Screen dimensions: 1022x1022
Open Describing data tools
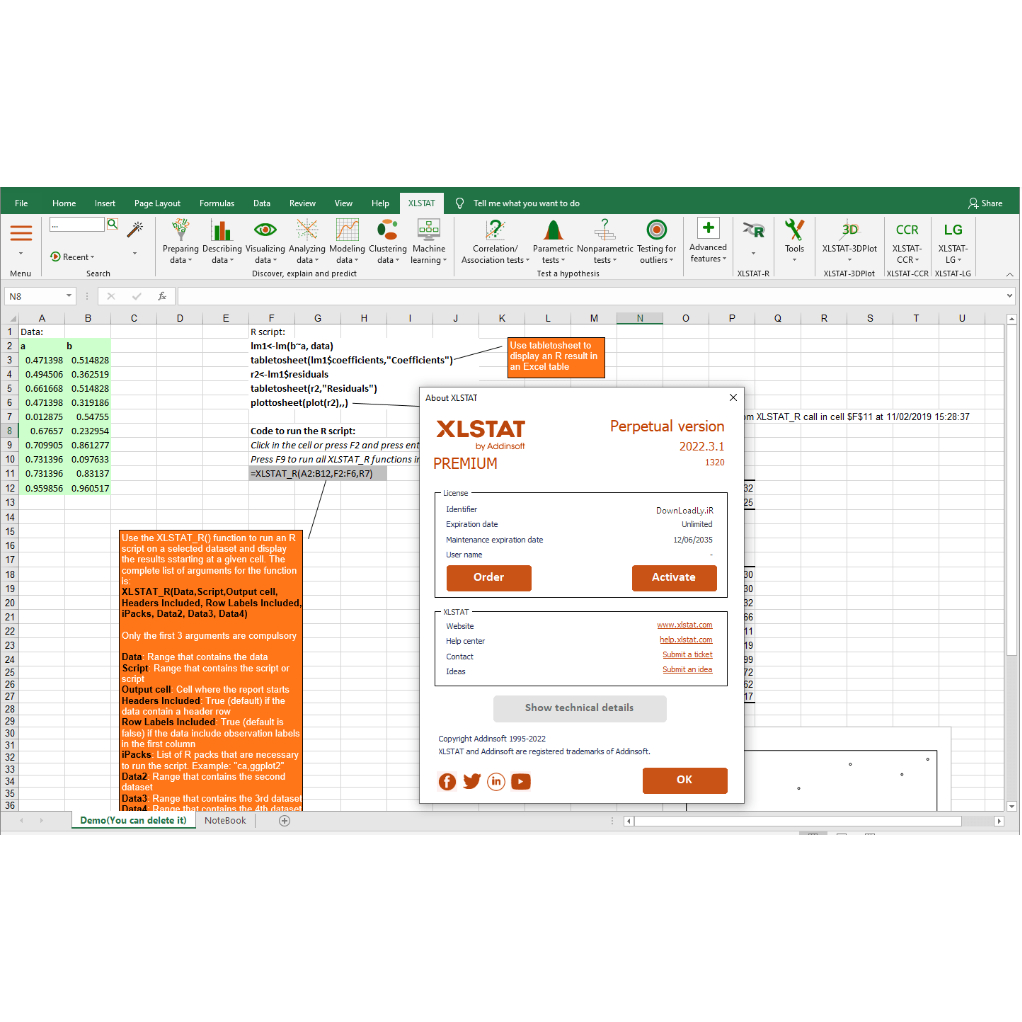click(x=222, y=242)
